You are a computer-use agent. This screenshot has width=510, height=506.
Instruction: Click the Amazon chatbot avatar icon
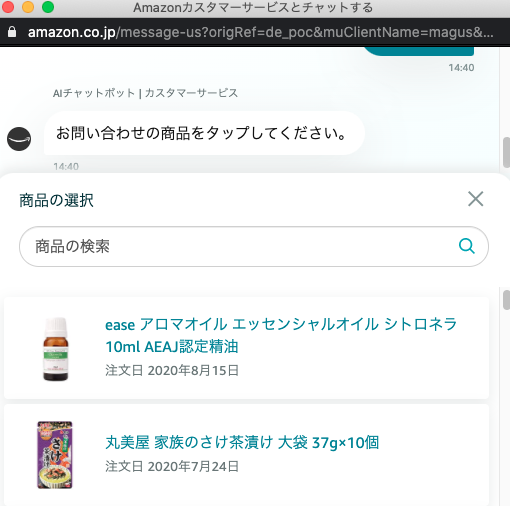click(x=19, y=139)
